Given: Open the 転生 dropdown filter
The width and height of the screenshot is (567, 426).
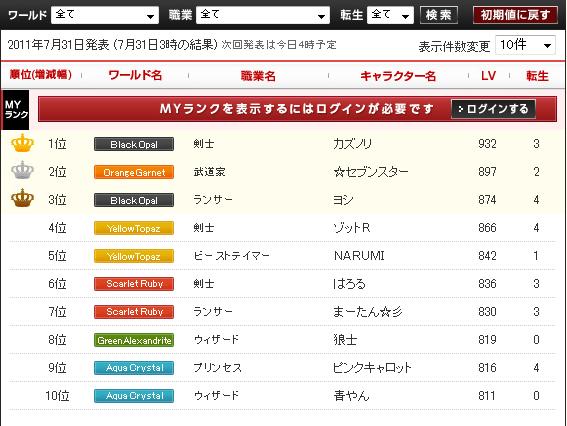Looking at the screenshot, I should click(390, 15).
